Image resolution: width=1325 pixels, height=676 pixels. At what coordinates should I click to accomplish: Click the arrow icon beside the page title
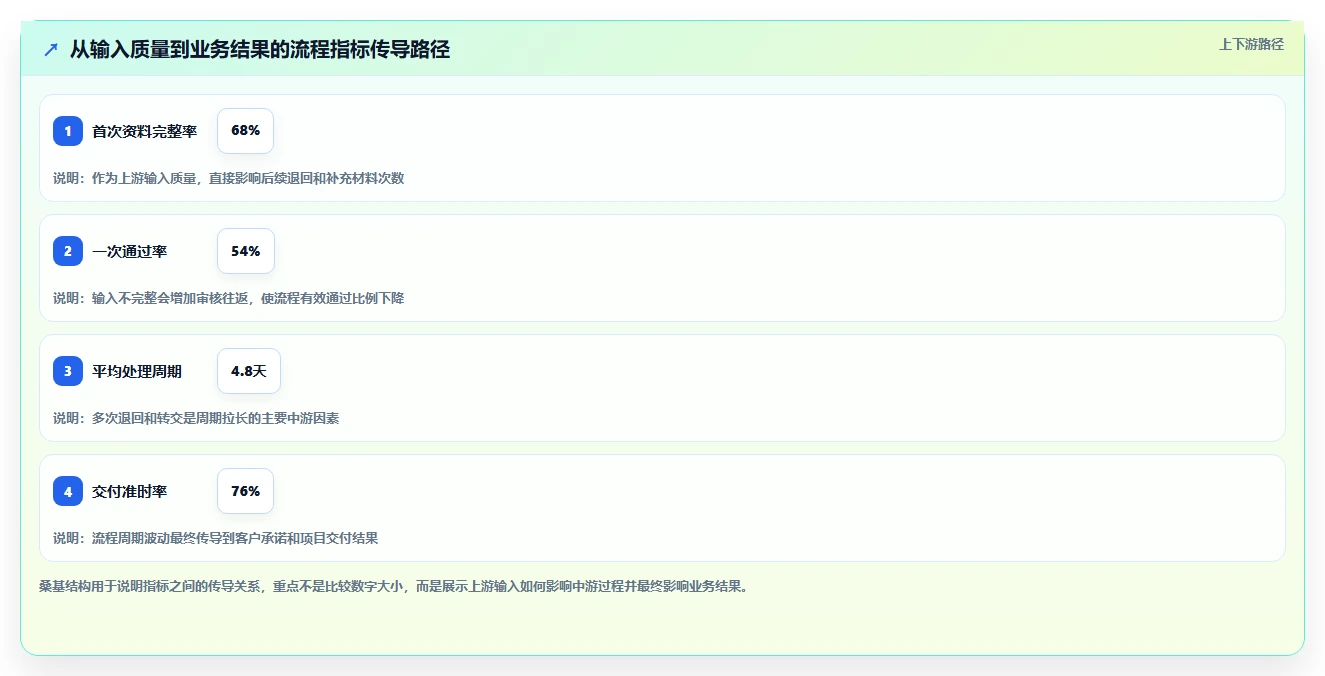click(51, 49)
